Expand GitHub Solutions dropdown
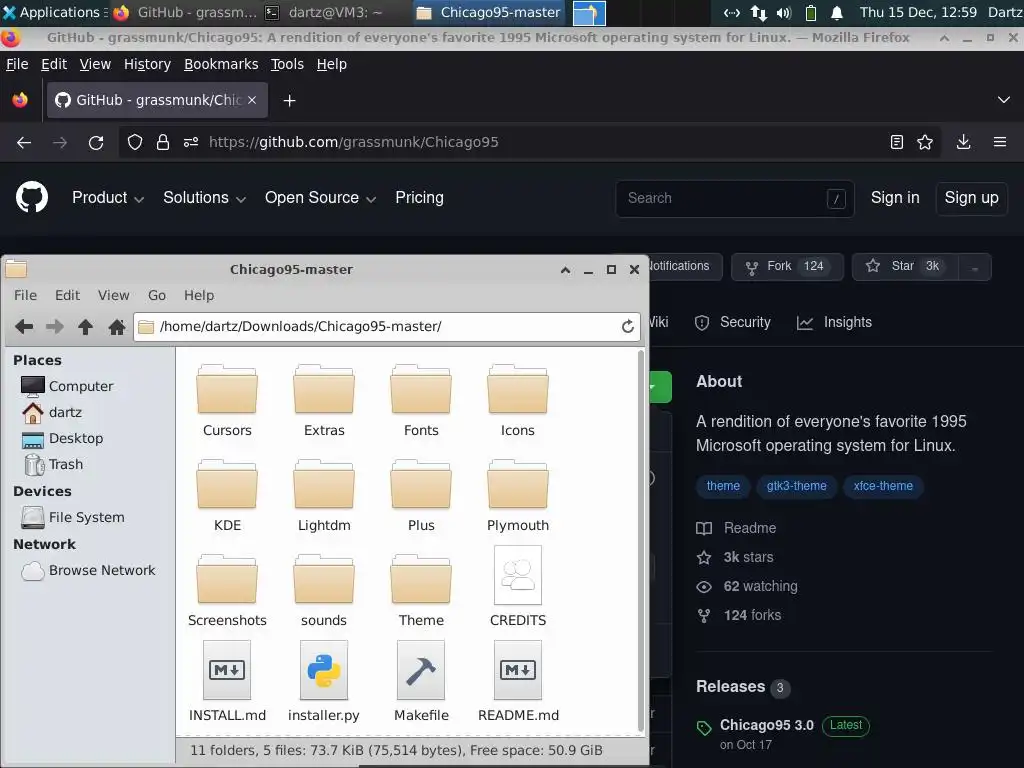This screenshot has height=768, width=1024. pyautogui.click(x=204, y=197)
